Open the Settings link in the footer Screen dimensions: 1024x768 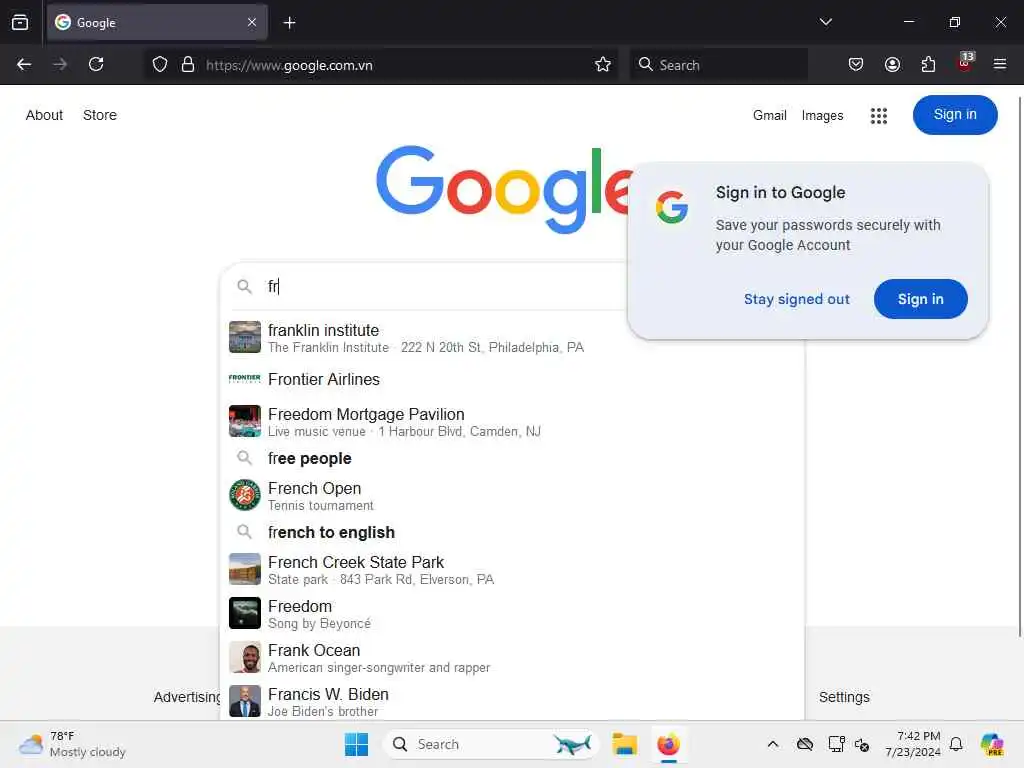coord(844,697)
